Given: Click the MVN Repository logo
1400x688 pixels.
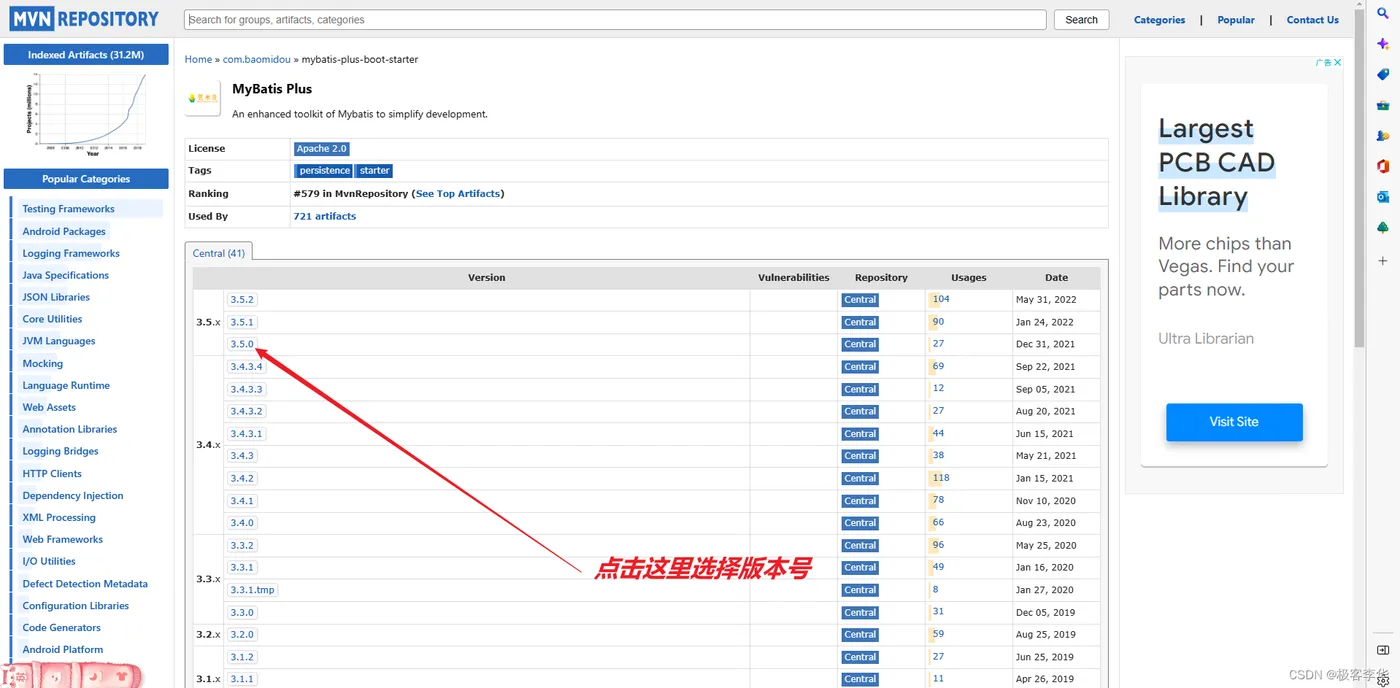Looking at the screenshot, I should [x=85, y=18].
